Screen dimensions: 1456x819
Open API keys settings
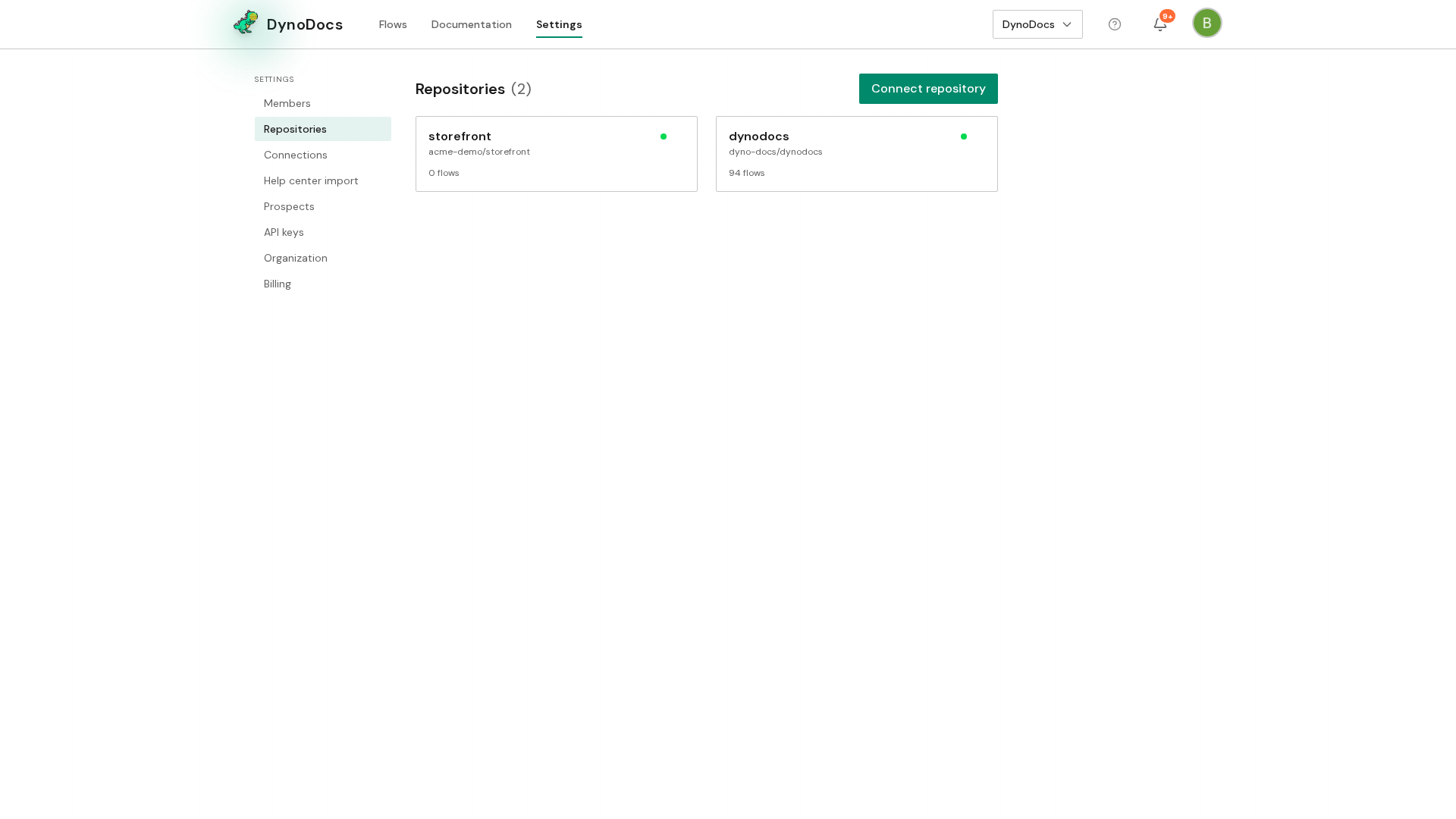click(323, 232)
